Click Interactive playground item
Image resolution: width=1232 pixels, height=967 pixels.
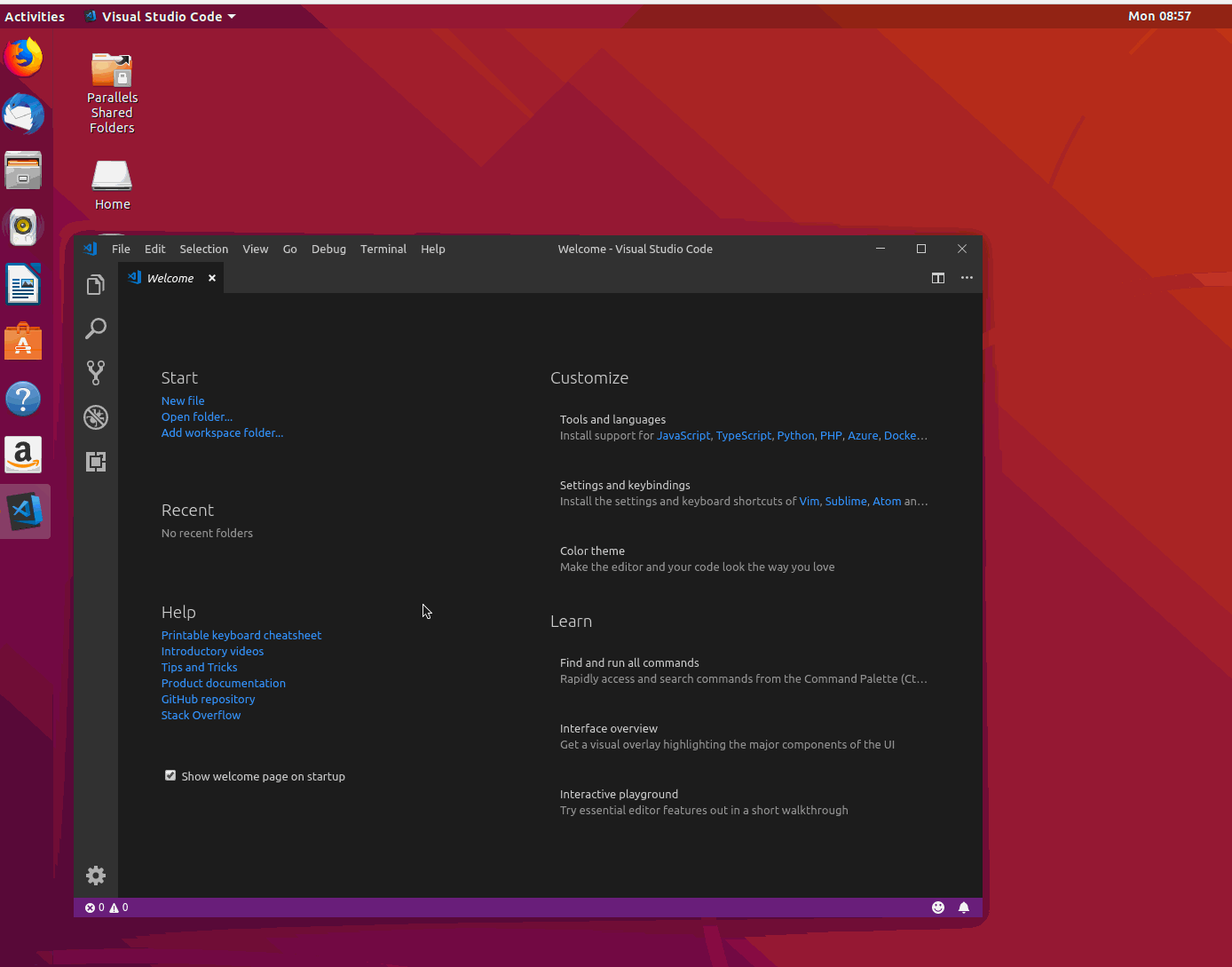tap(704, 802)
